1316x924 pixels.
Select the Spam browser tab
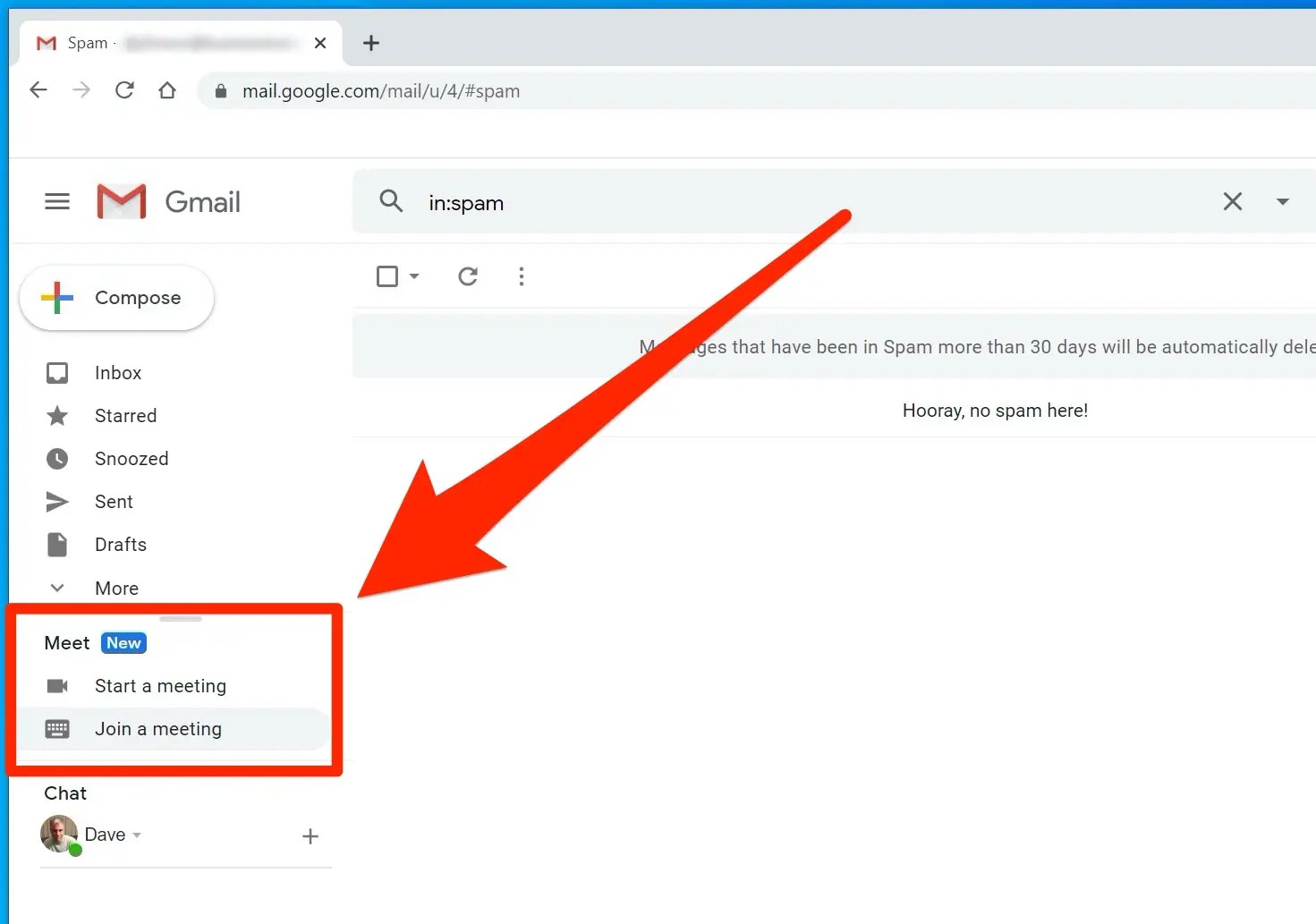[x=181, y=43]
